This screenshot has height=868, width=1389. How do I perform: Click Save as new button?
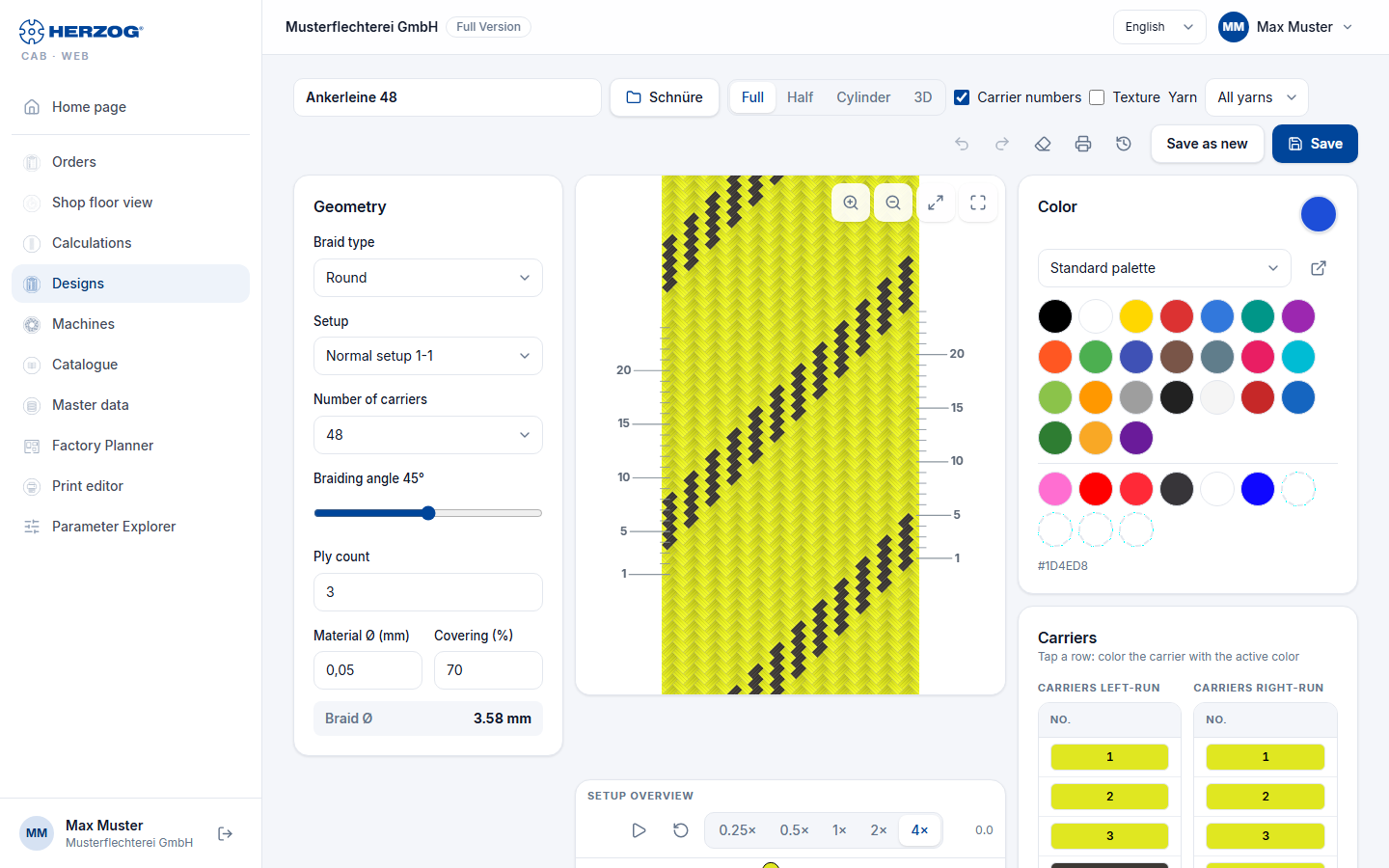(x=1207, y=144)
